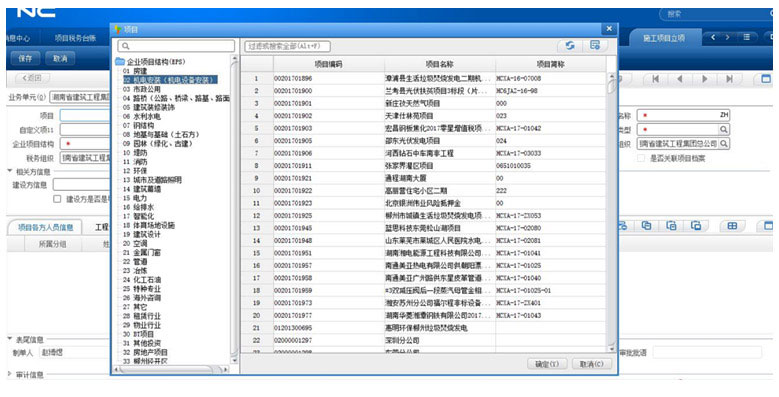Select tree node 11 消防
Screen dimensions: 779x397
[x=135, y=162]
